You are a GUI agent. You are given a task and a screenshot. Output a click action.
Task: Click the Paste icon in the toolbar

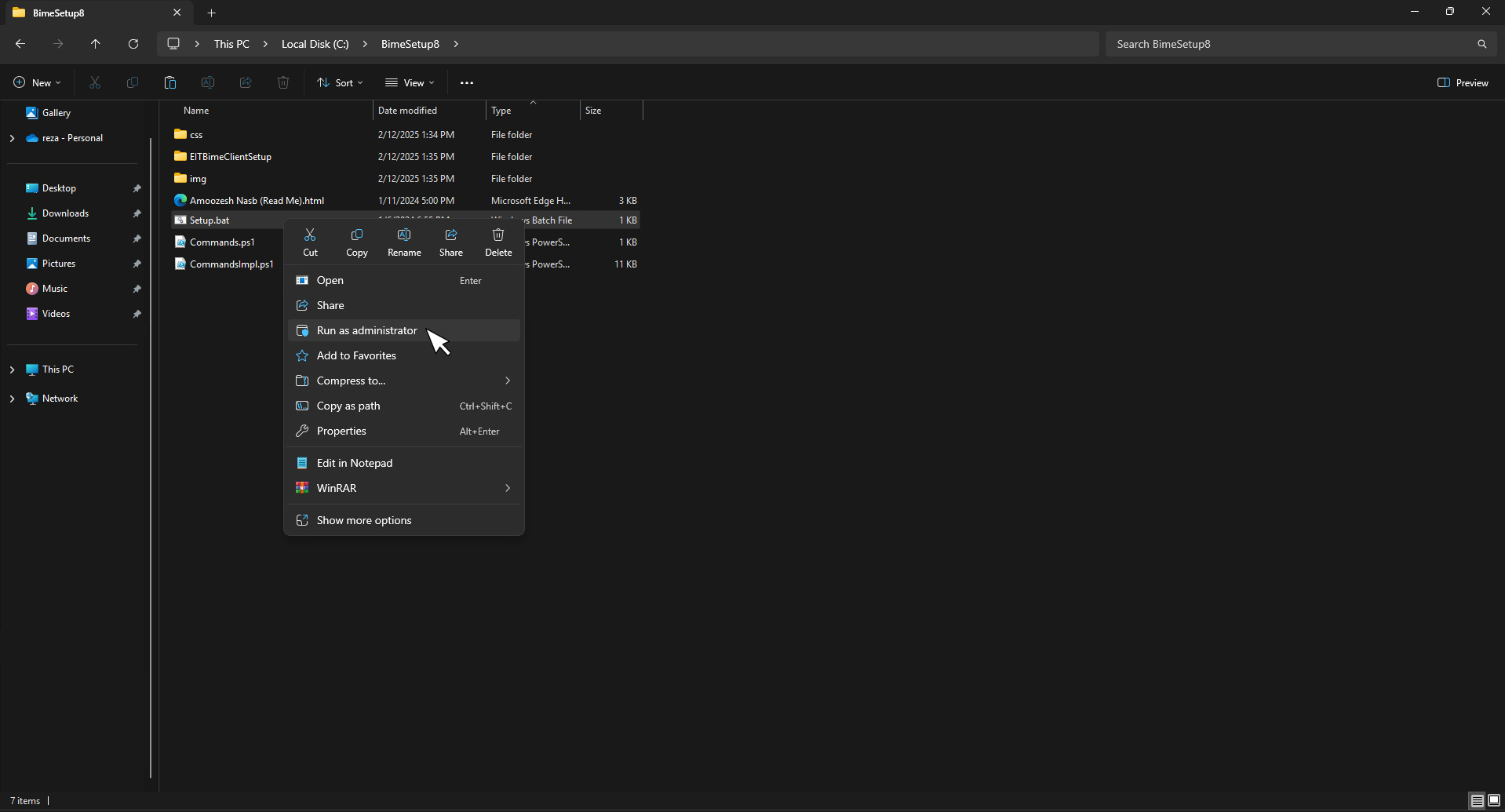[170, 82]
